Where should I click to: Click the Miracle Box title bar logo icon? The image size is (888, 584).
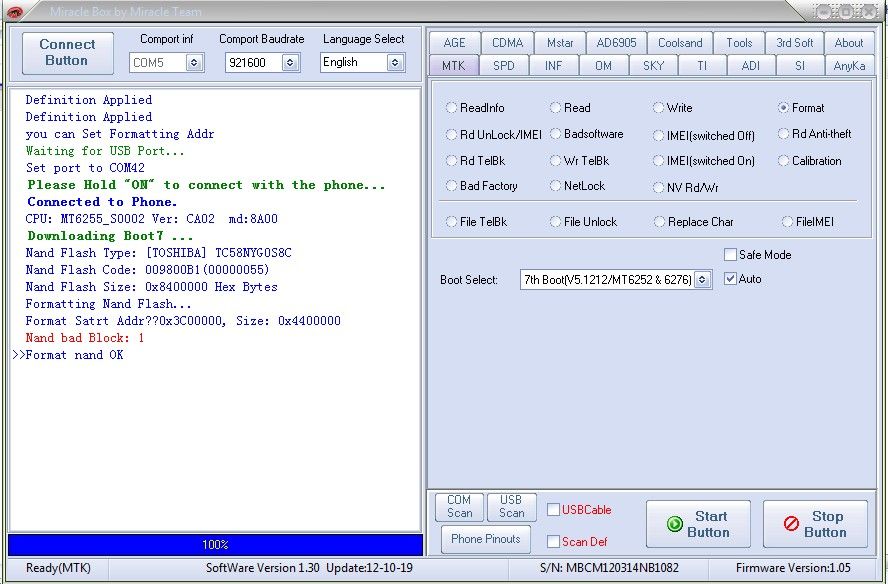(x=15, y=12)
